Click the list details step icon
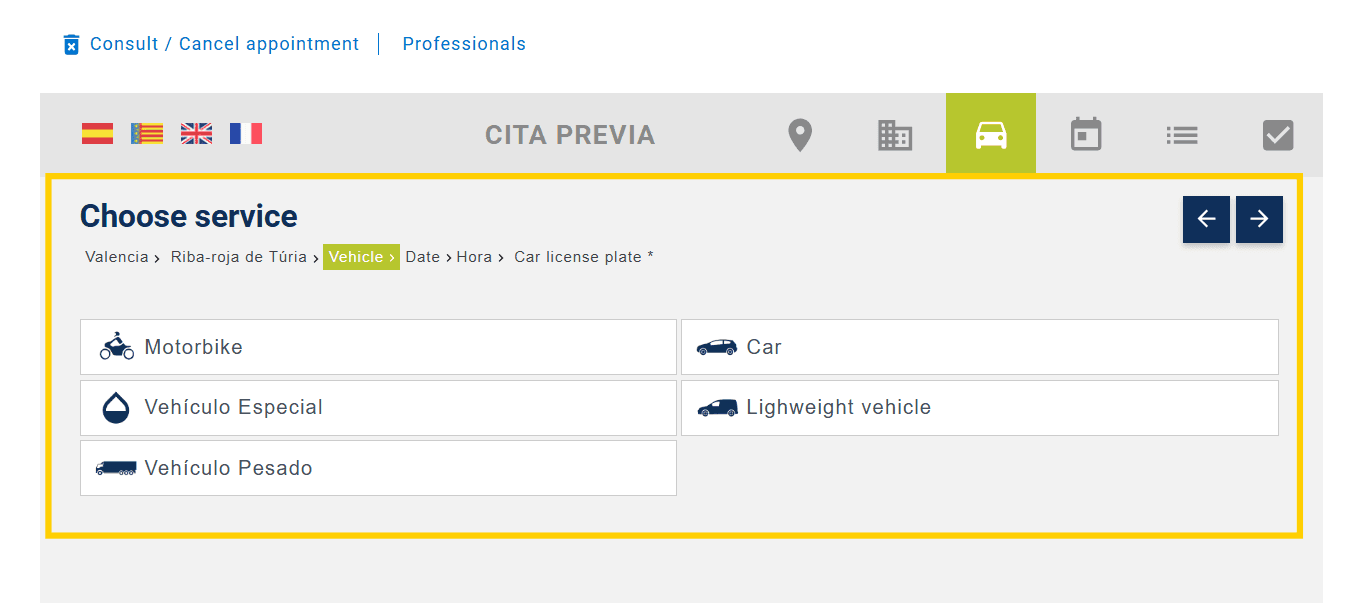Image resolution: width=1357 pixels, height=603 pixels. point(1182,135)
